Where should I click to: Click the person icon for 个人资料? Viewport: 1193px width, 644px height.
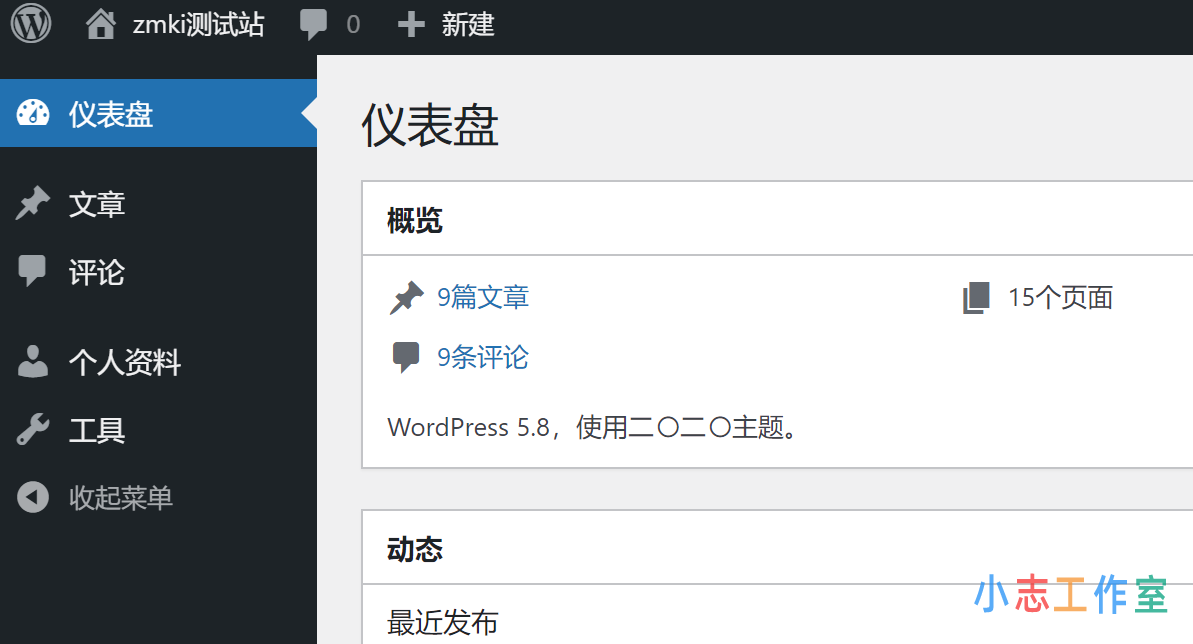[x=33, y=363]
